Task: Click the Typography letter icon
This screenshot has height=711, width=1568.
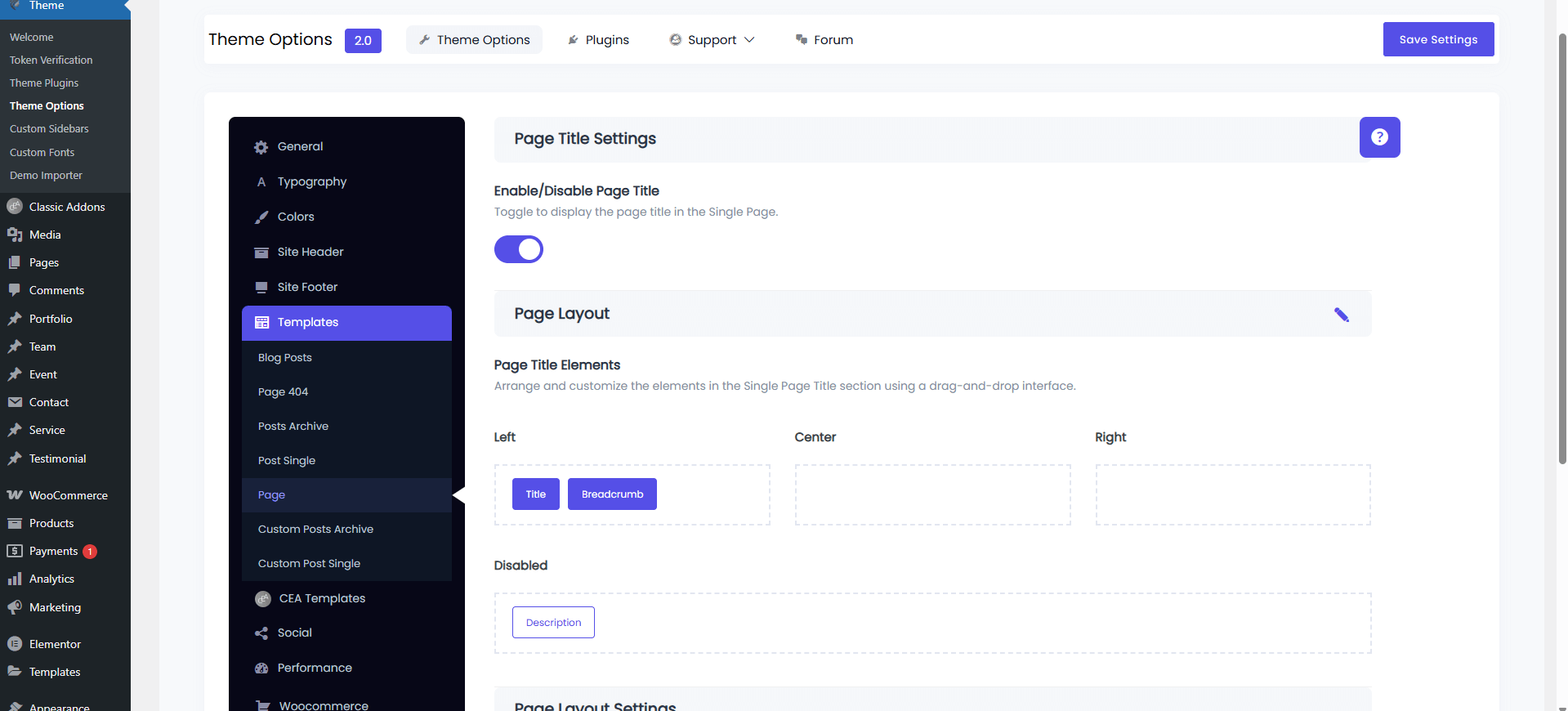Action: 261,182
